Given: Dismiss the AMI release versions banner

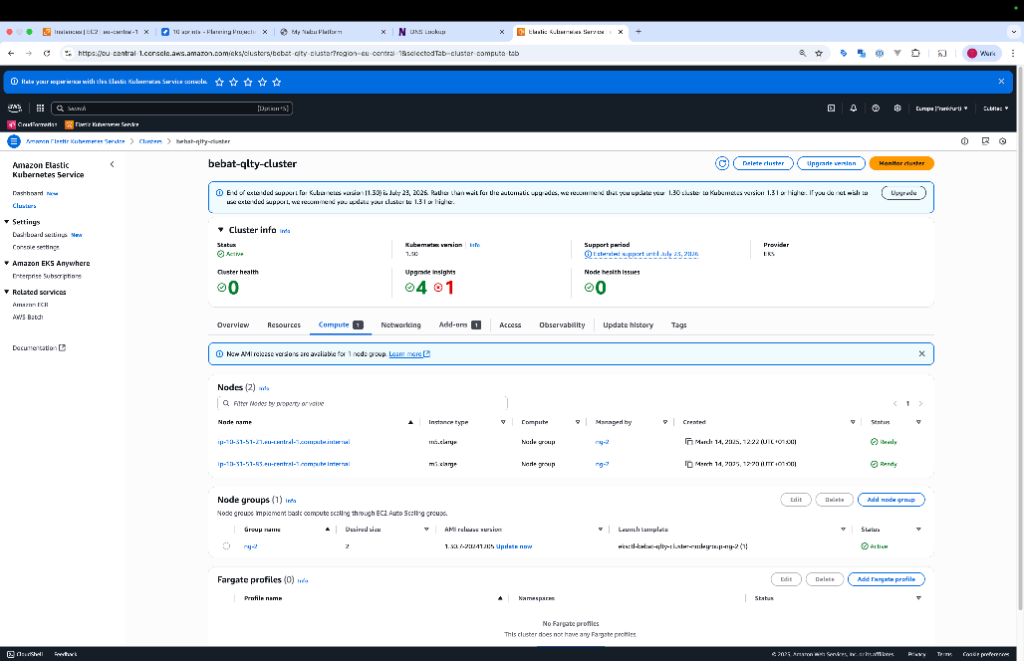Looking at the screenshot, I should tap(921, 354).
